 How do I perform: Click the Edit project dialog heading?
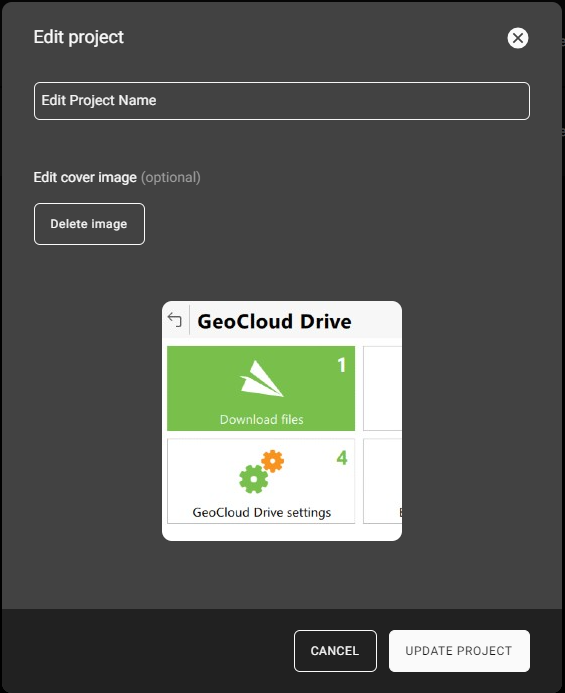[79, 37]
